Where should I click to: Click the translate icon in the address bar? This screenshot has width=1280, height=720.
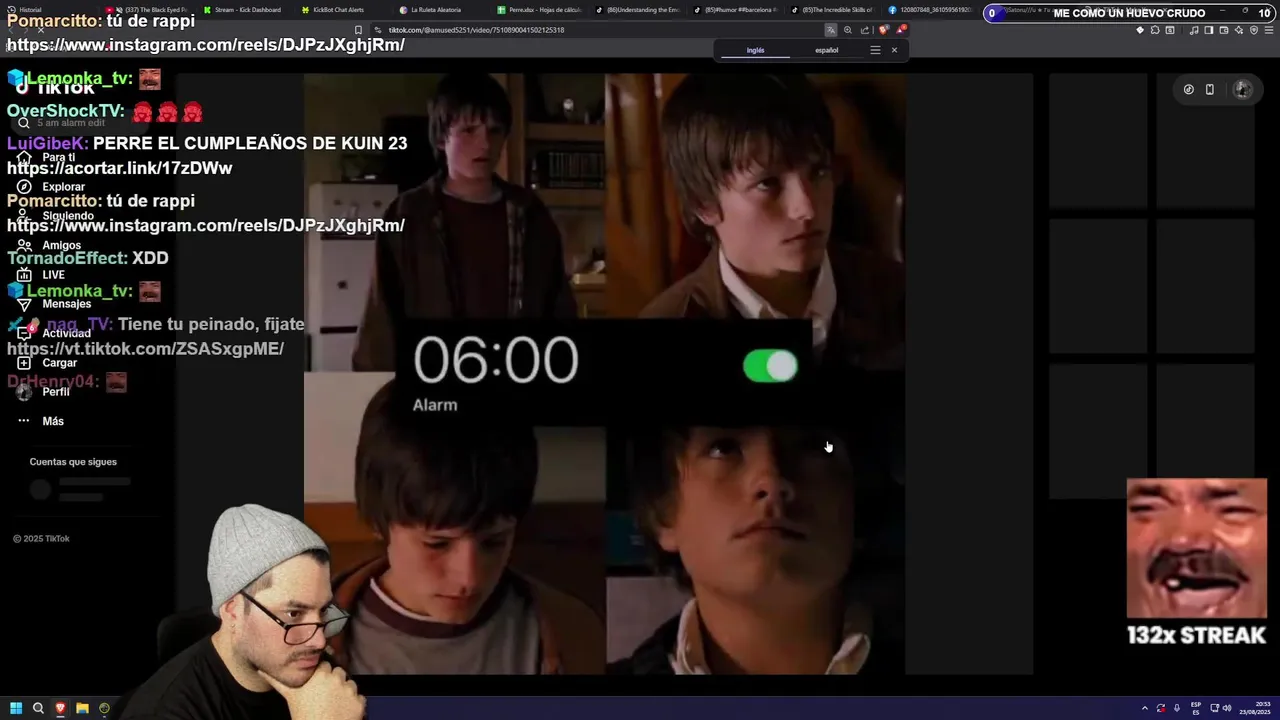tap(830, 30)
